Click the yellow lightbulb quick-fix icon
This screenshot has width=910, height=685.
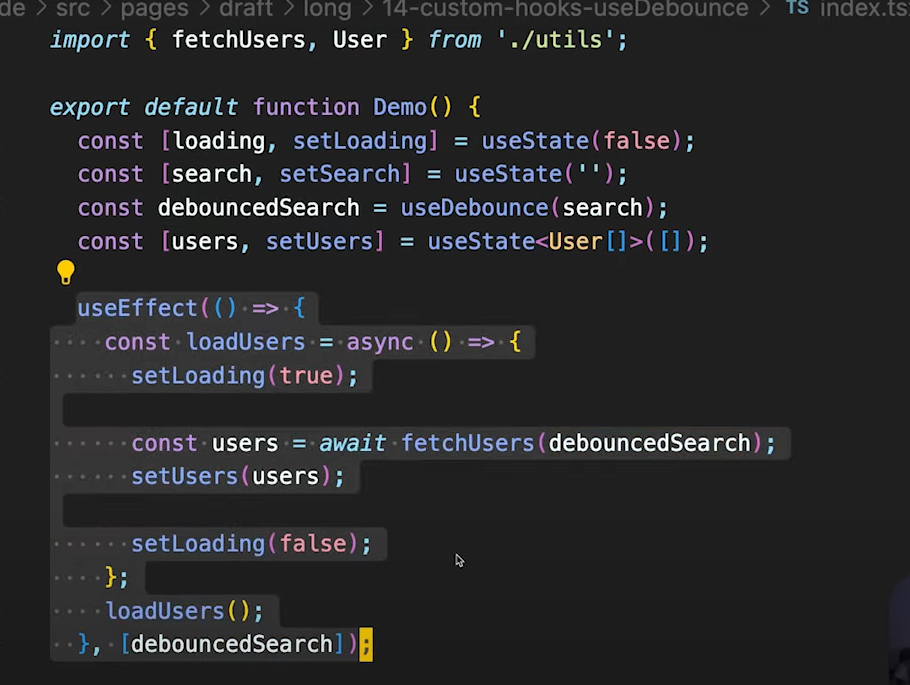pos(66,272)
